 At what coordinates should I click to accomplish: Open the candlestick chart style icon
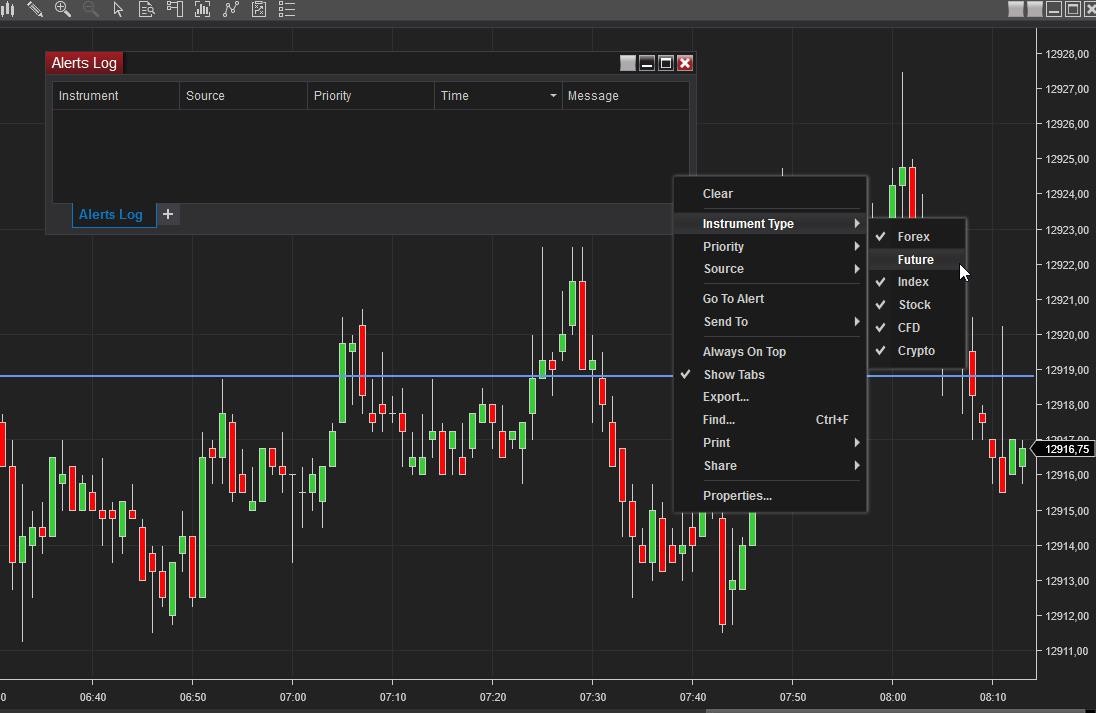[x=7, y=9]
